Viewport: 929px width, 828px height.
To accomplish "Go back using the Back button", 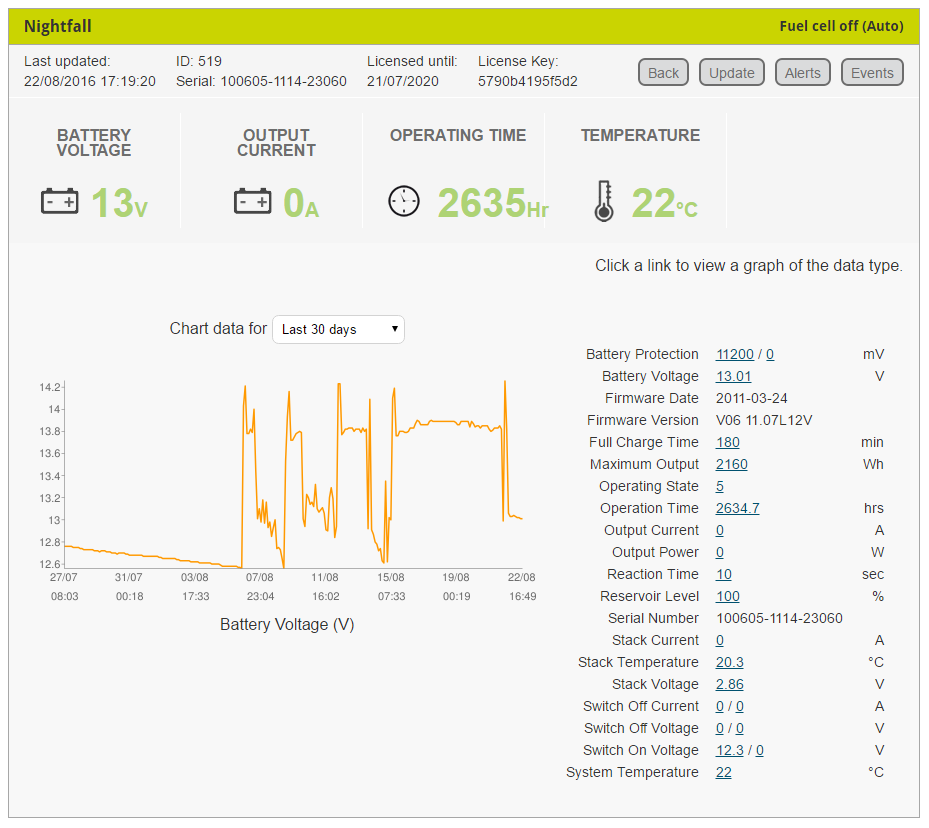I will click(x=663, y=72).
